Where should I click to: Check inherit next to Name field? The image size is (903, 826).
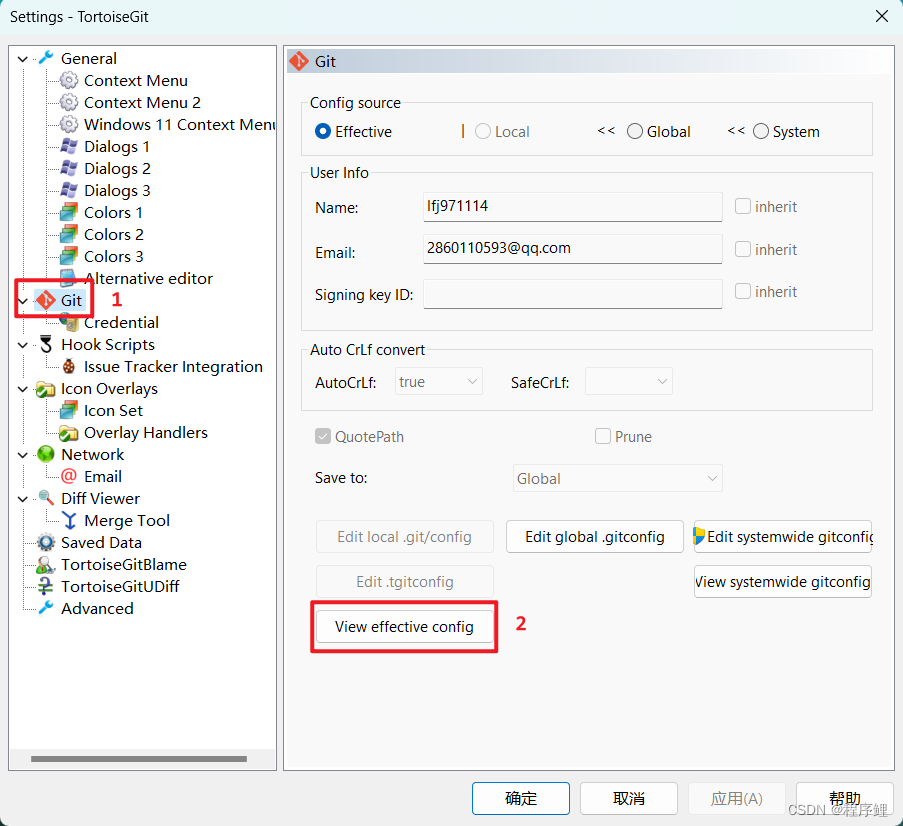click(743, 206)
